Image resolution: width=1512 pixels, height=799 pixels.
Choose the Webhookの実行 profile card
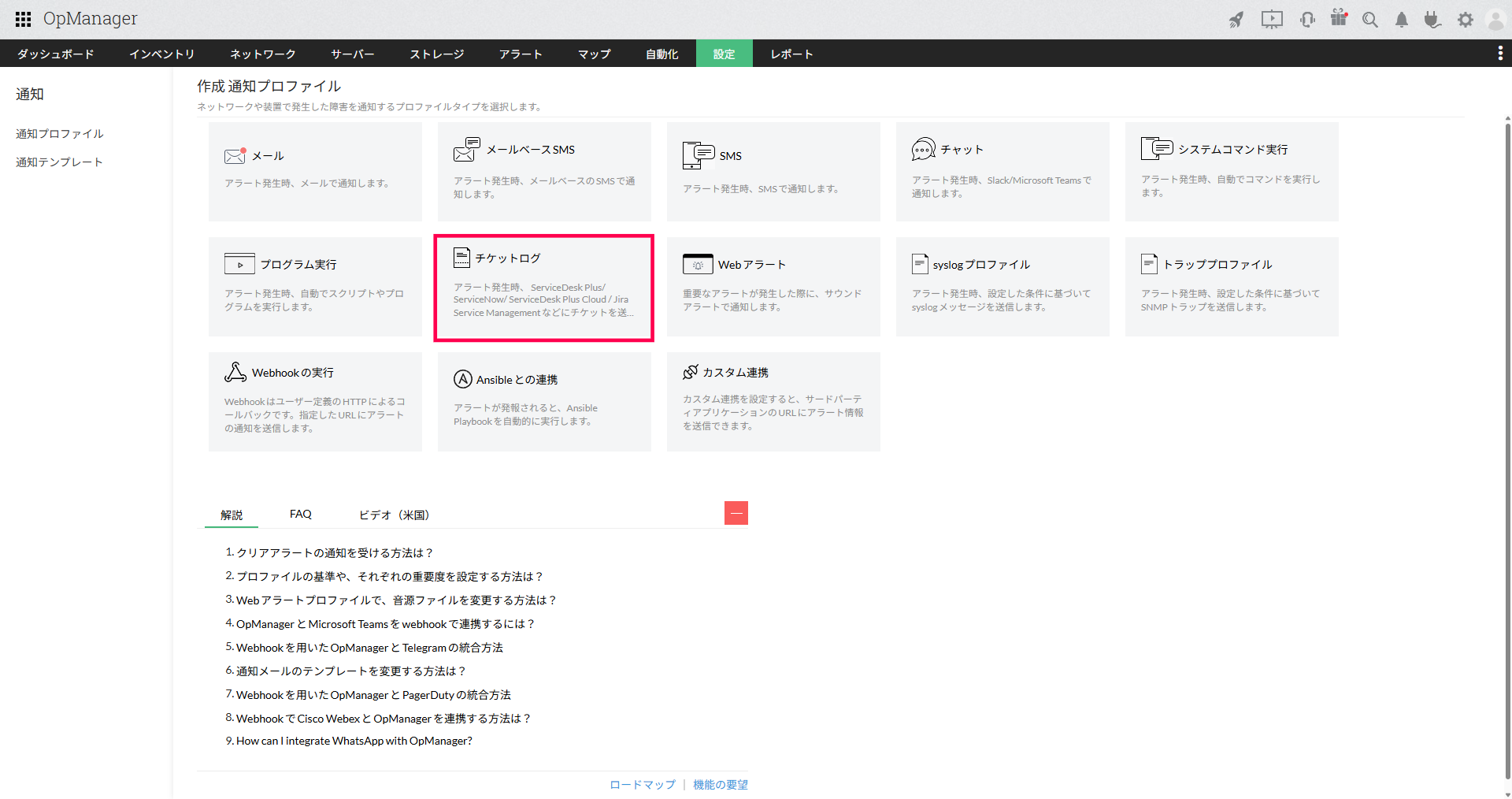click(x=315, y=401)
